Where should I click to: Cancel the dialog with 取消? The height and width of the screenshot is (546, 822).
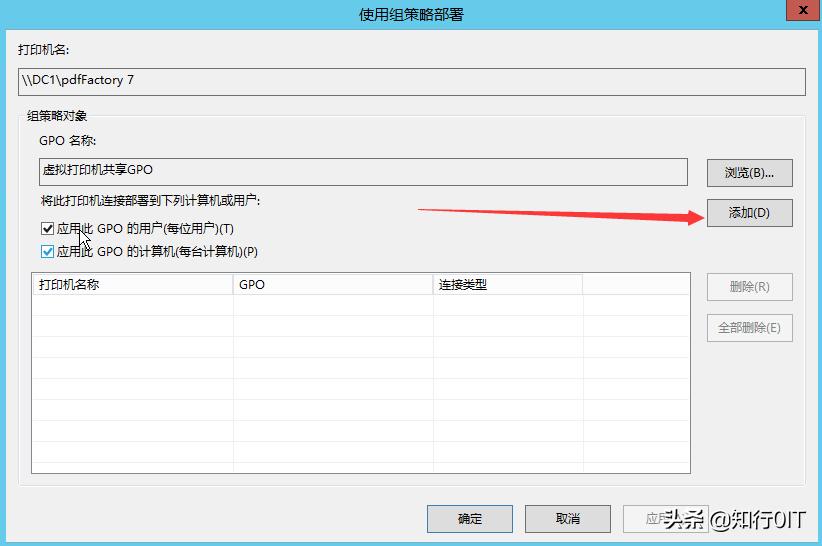coord(568,519)
